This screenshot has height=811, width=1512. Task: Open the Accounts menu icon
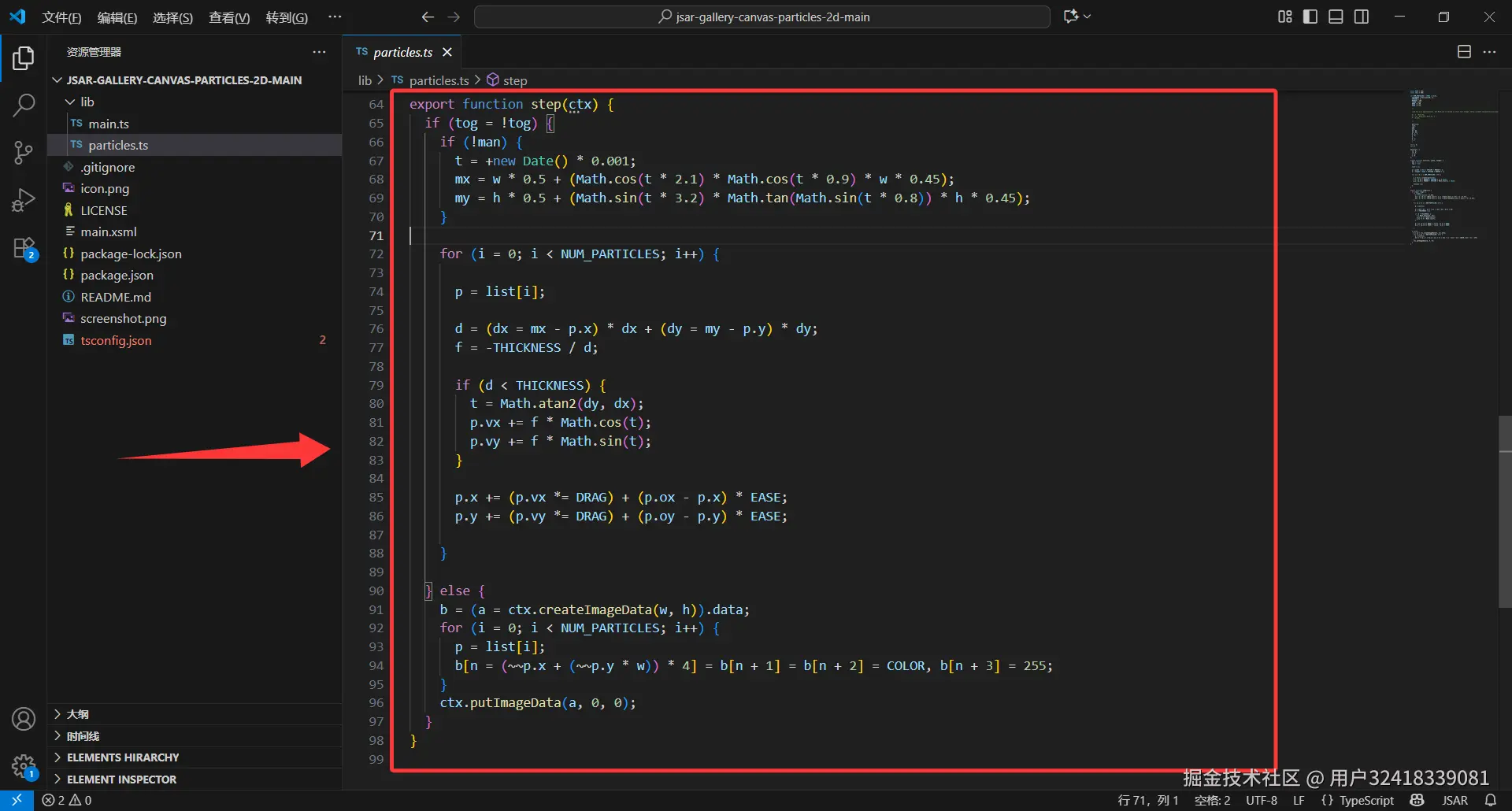(x=24, y=719)
